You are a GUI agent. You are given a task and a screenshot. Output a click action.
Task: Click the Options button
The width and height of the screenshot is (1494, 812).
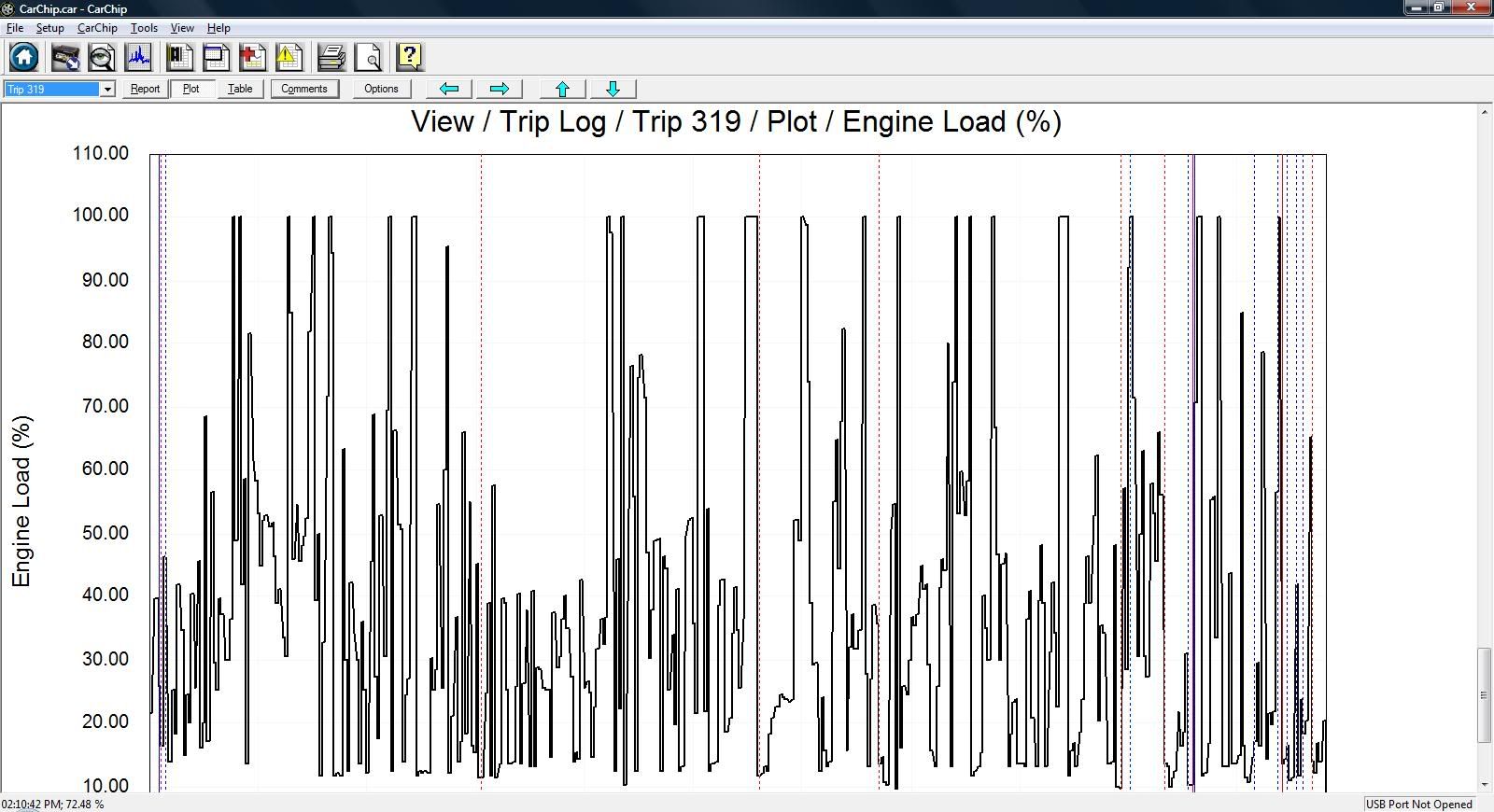pyautogui.click(x=381, y=89)
